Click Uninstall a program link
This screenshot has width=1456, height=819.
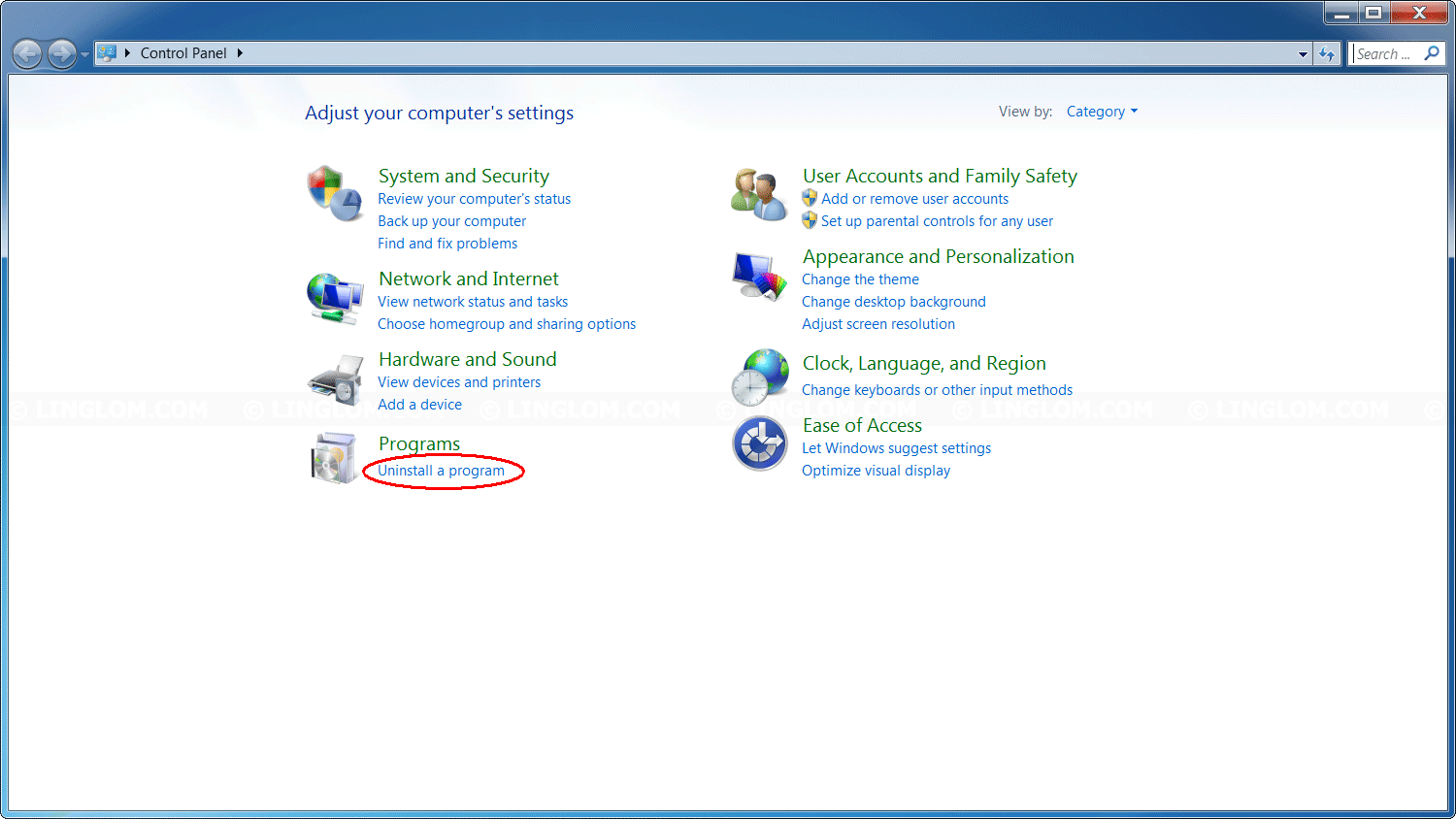pos(442,471)
